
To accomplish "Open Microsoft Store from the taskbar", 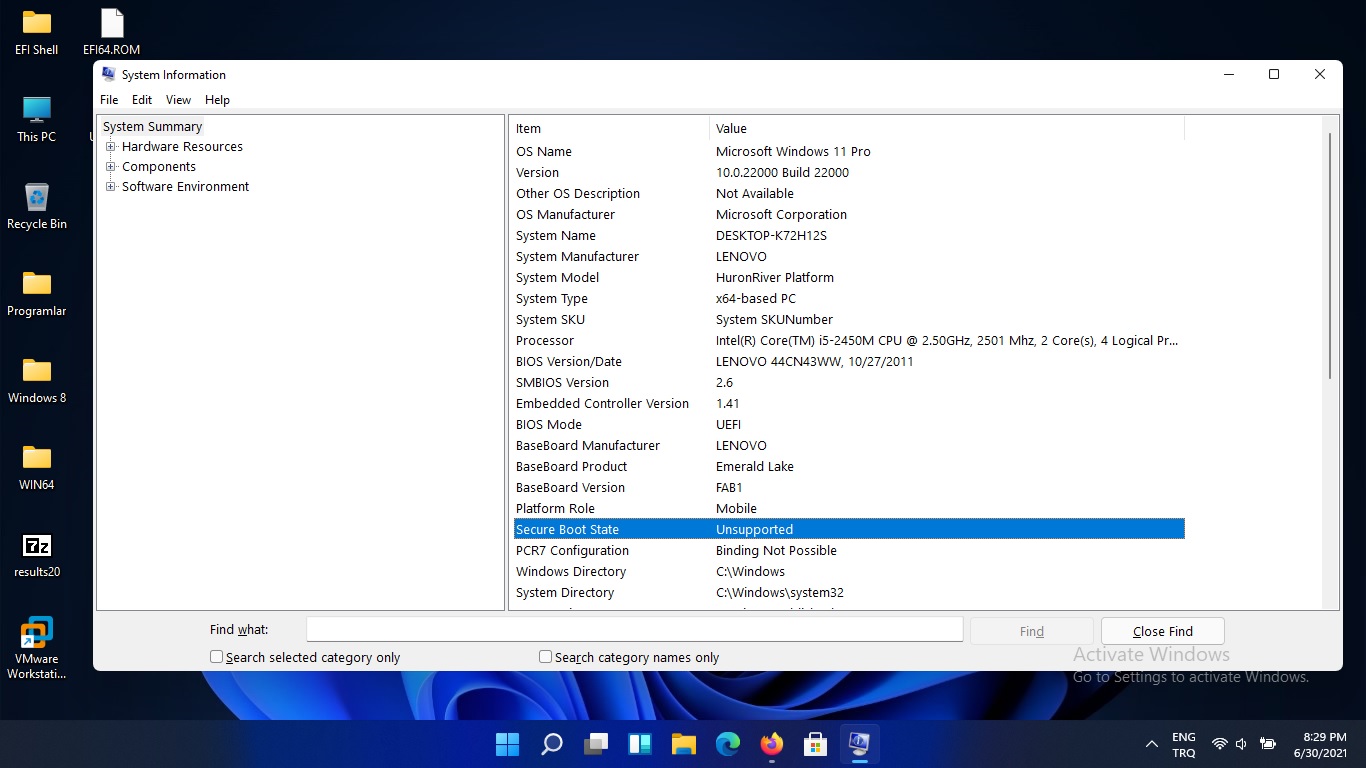I will (x=815, y=744).
